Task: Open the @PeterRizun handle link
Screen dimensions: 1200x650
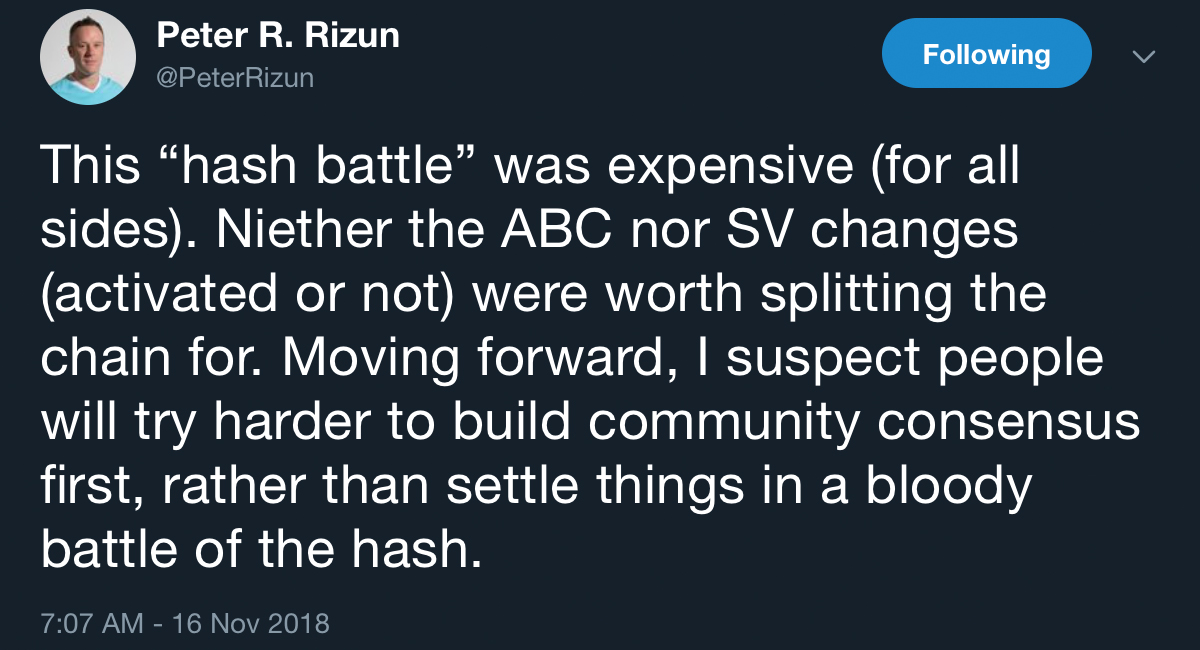Action: click(235, 77)
